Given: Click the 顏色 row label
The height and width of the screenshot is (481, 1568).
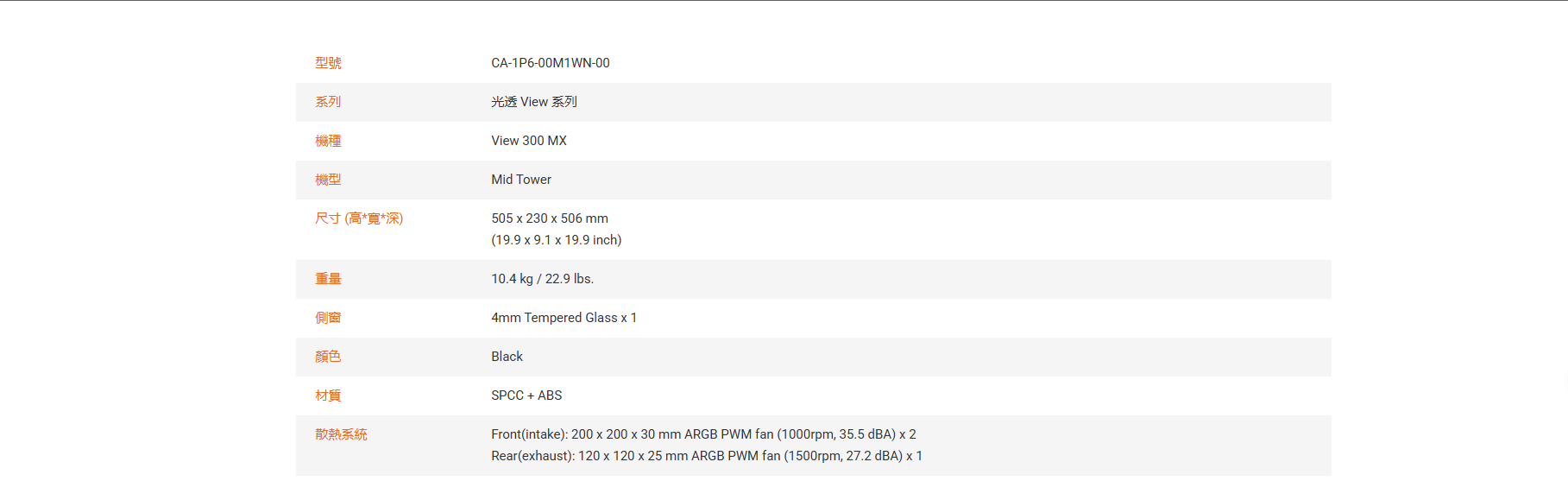Looking at the screenshot, I should (x=328, y=357).
